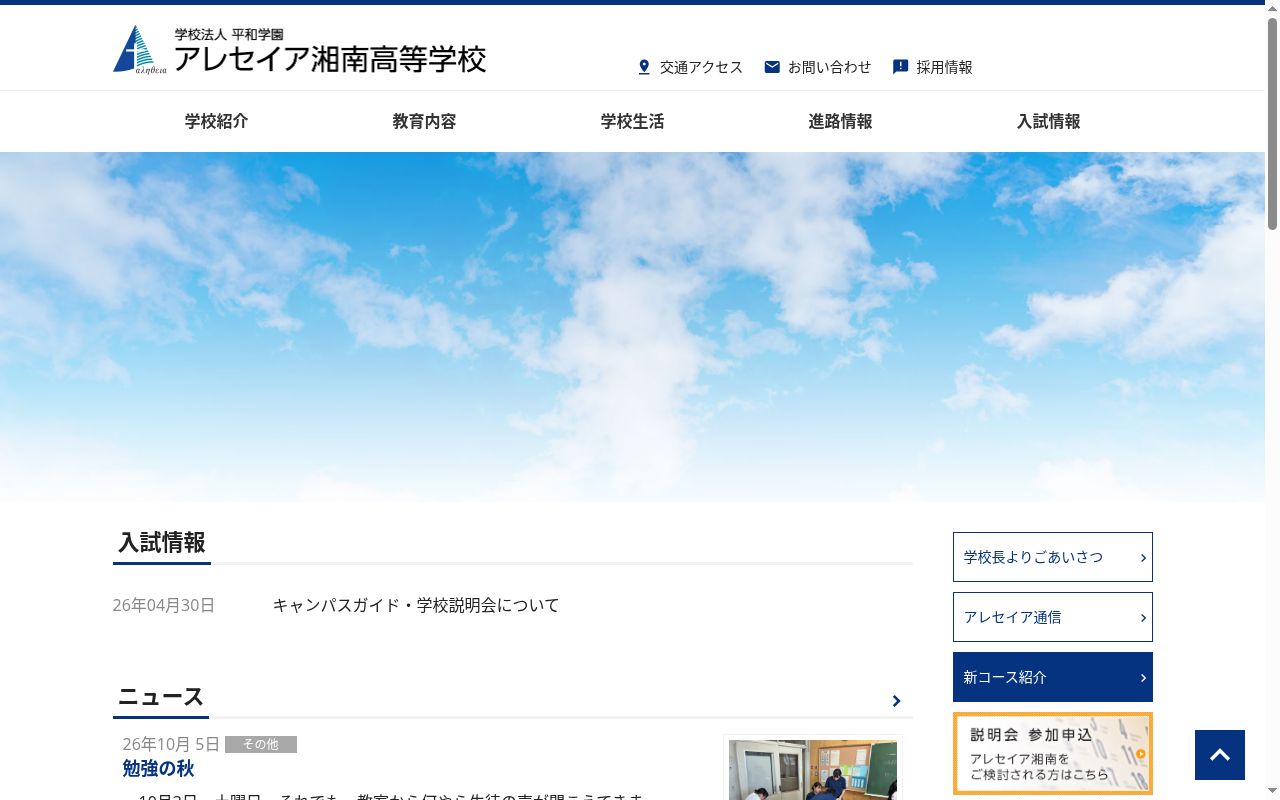
Task: Click the Aletheia Shonan school logo emblem
Action: click(x=139, y=50)
